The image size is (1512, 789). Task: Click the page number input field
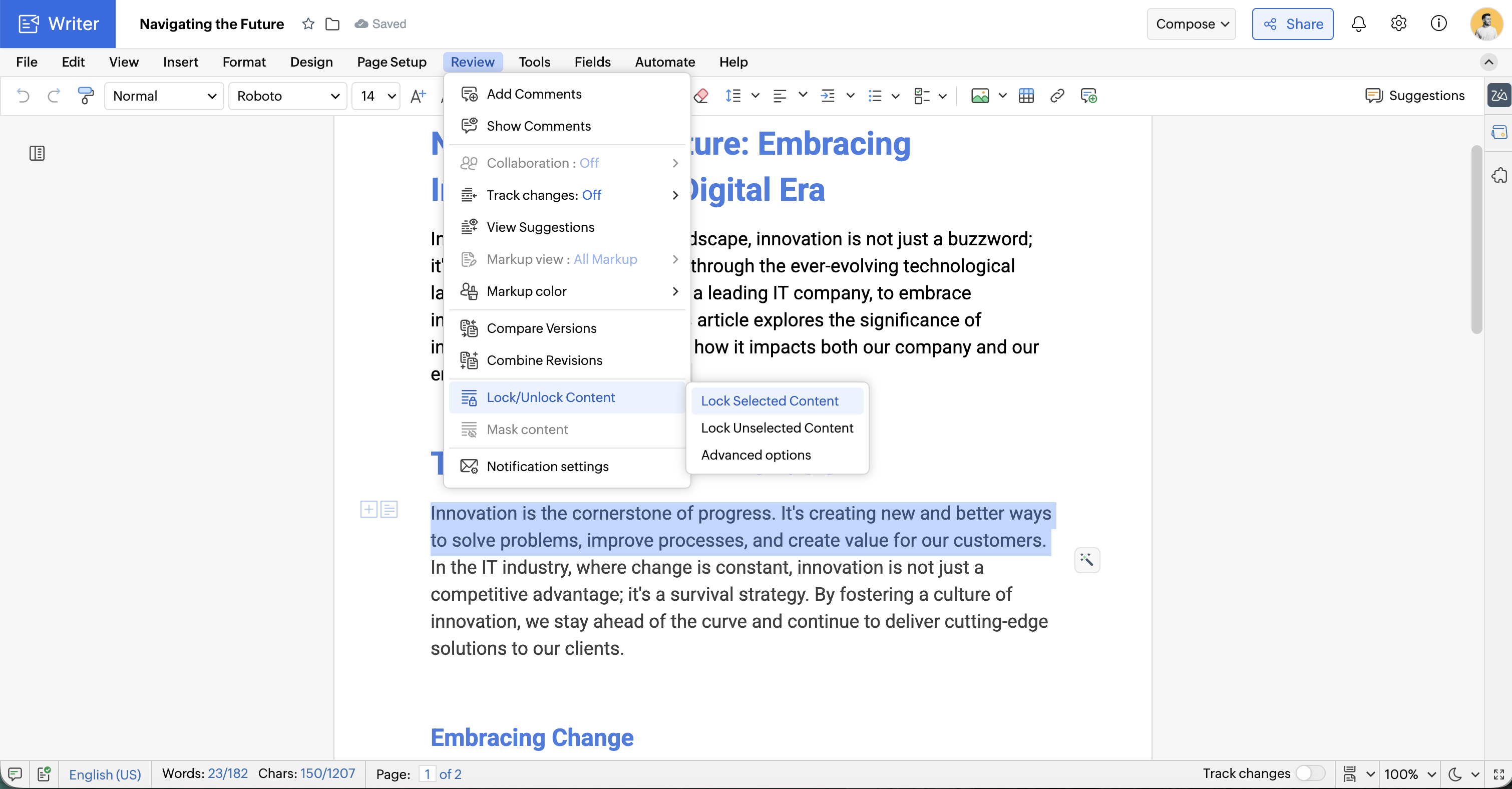pyautogui.click(x=427, y=774)
